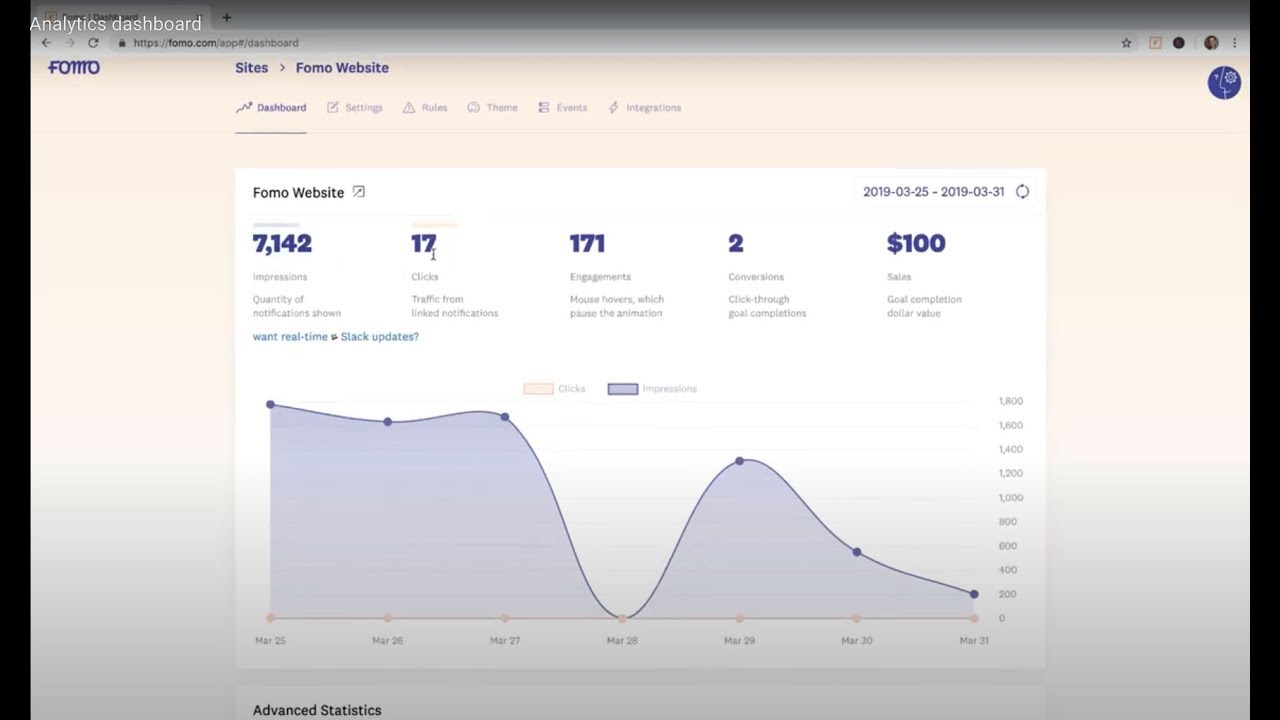The width and height of the screenshot is (1280, 720).
Task: Open Fomo Website in new window icon
Action: pos(359,192)
